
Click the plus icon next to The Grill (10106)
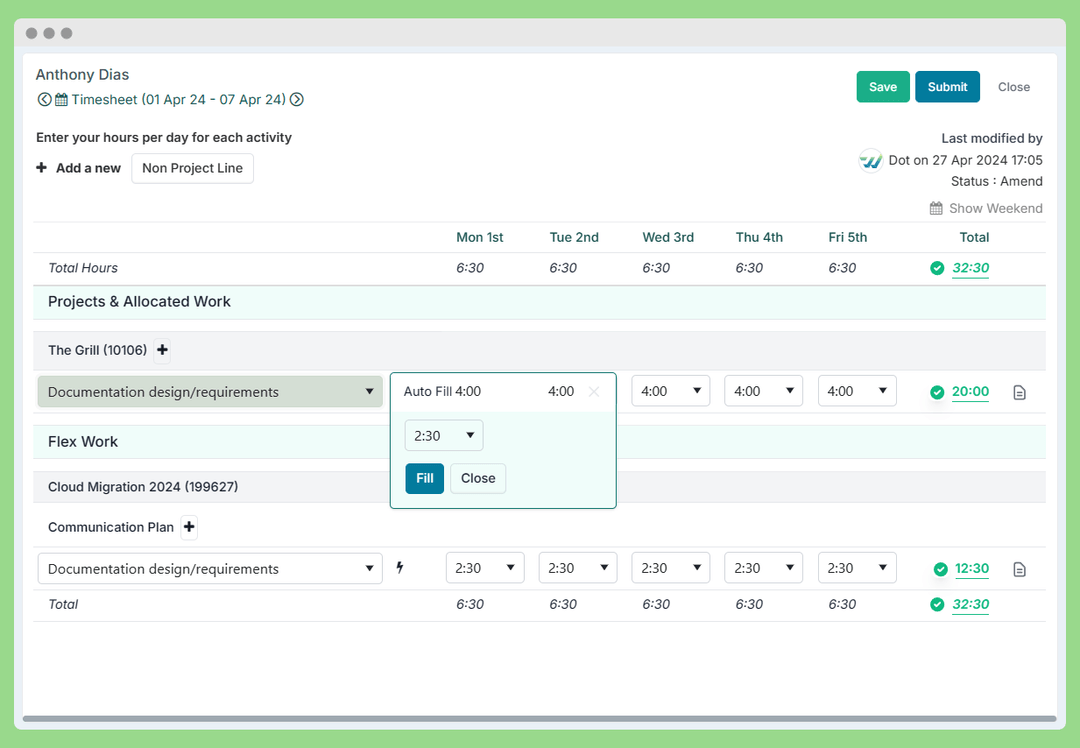point(162,350)
